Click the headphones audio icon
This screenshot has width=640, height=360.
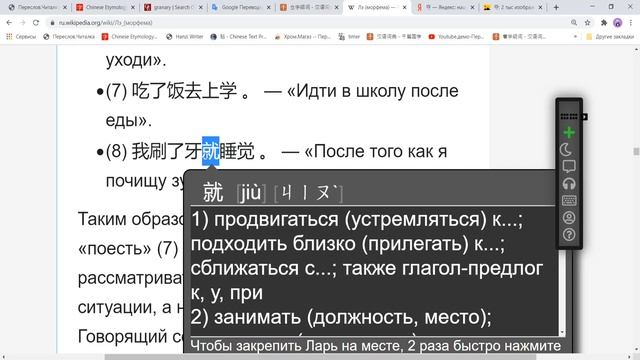pyautogui.click(x=569, y=184)
